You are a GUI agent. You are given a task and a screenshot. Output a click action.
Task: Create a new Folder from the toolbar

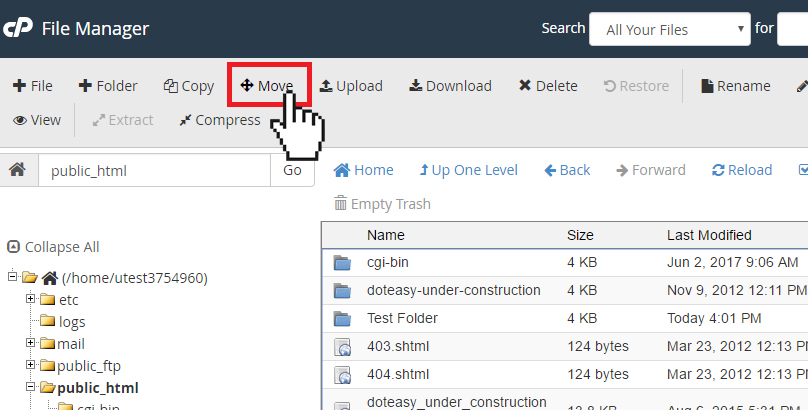click(108, 86)
